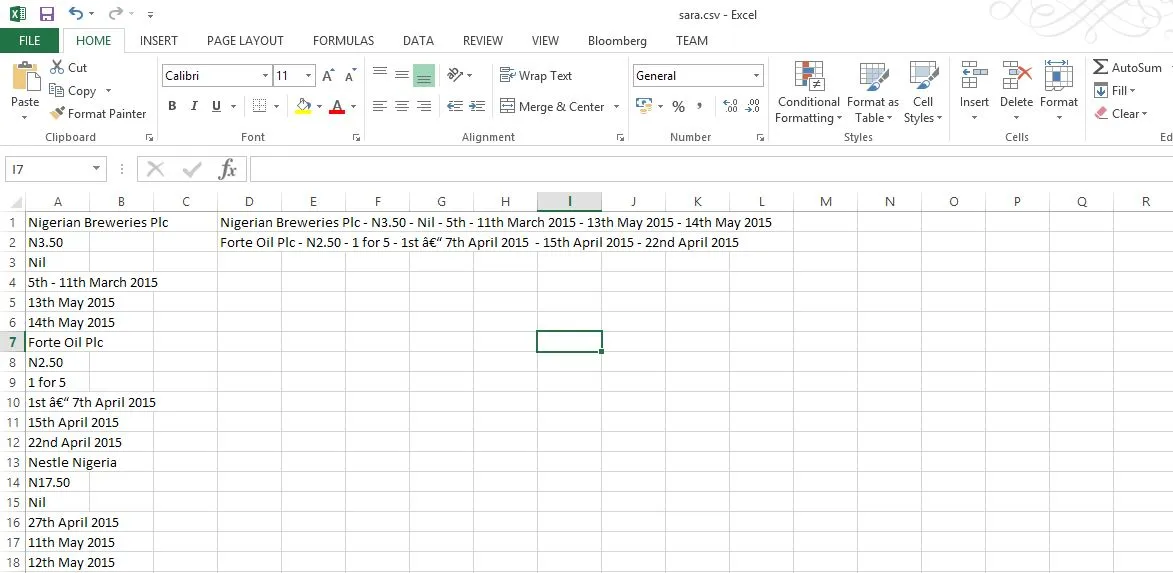
Task: Click the Middle Align icon
Action: tap(402, 75)
